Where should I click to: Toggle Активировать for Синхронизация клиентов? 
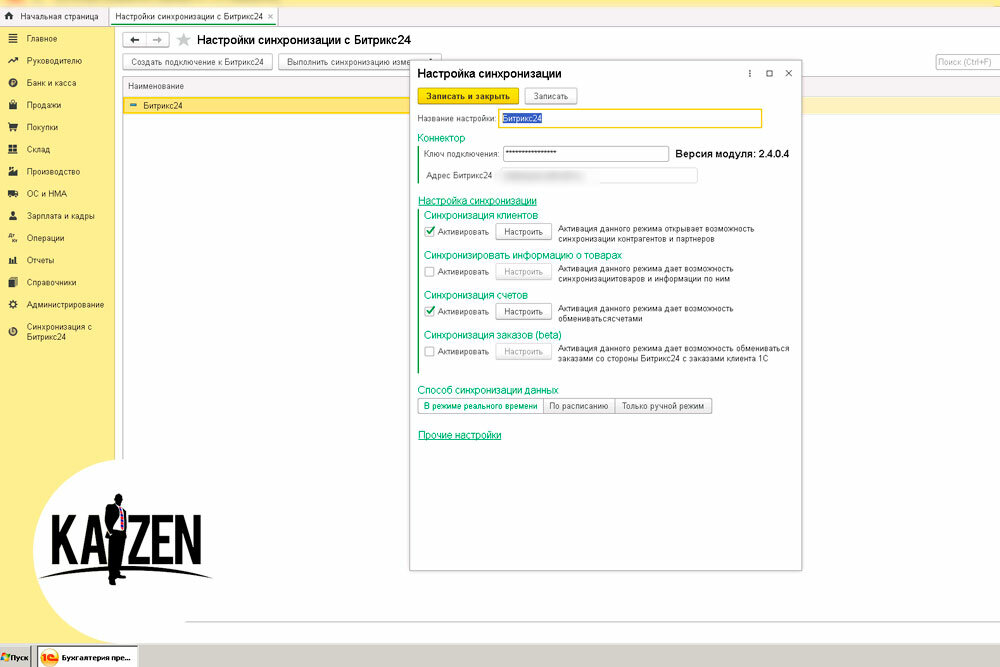(430, 231)
